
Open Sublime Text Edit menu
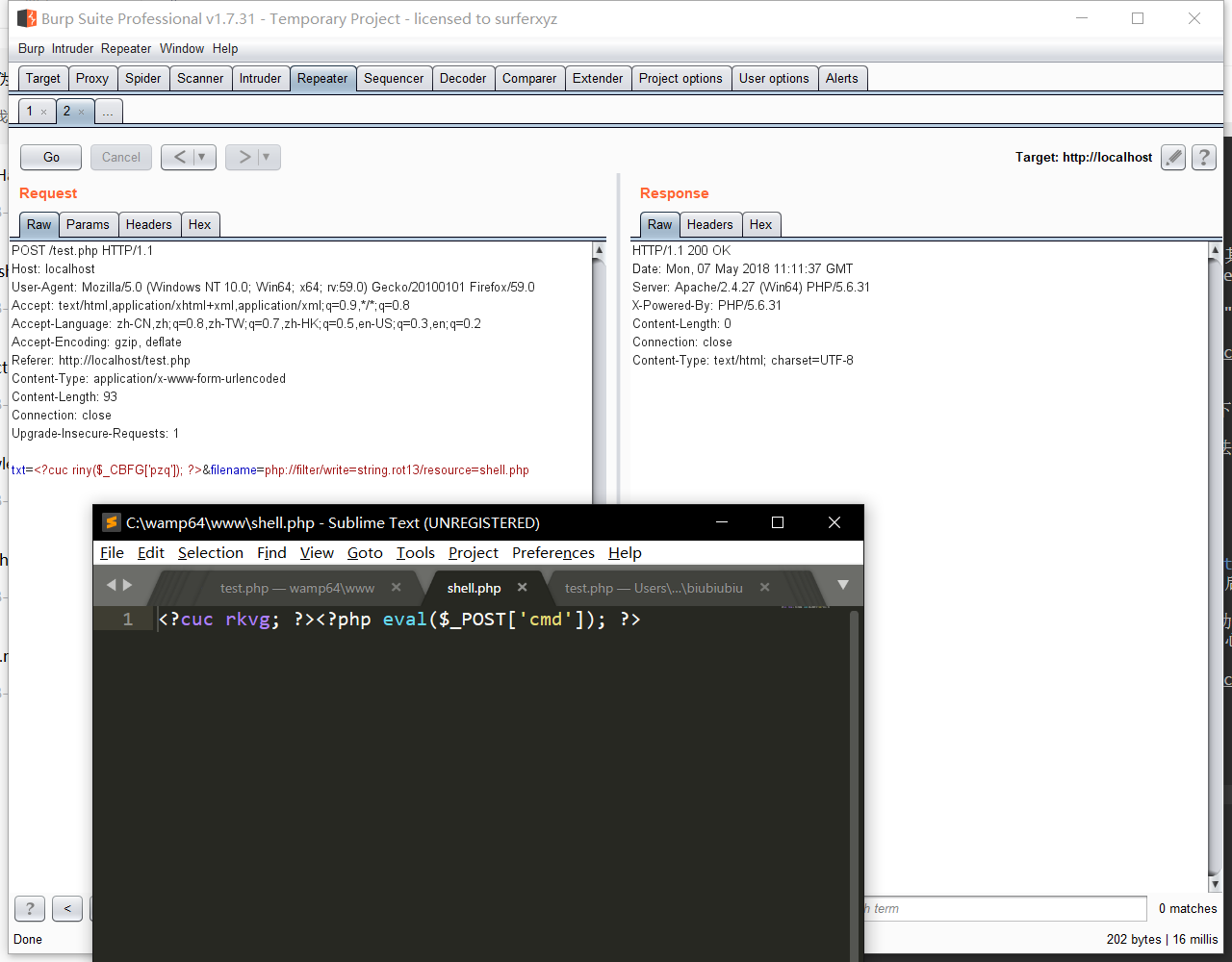(151, 552)
